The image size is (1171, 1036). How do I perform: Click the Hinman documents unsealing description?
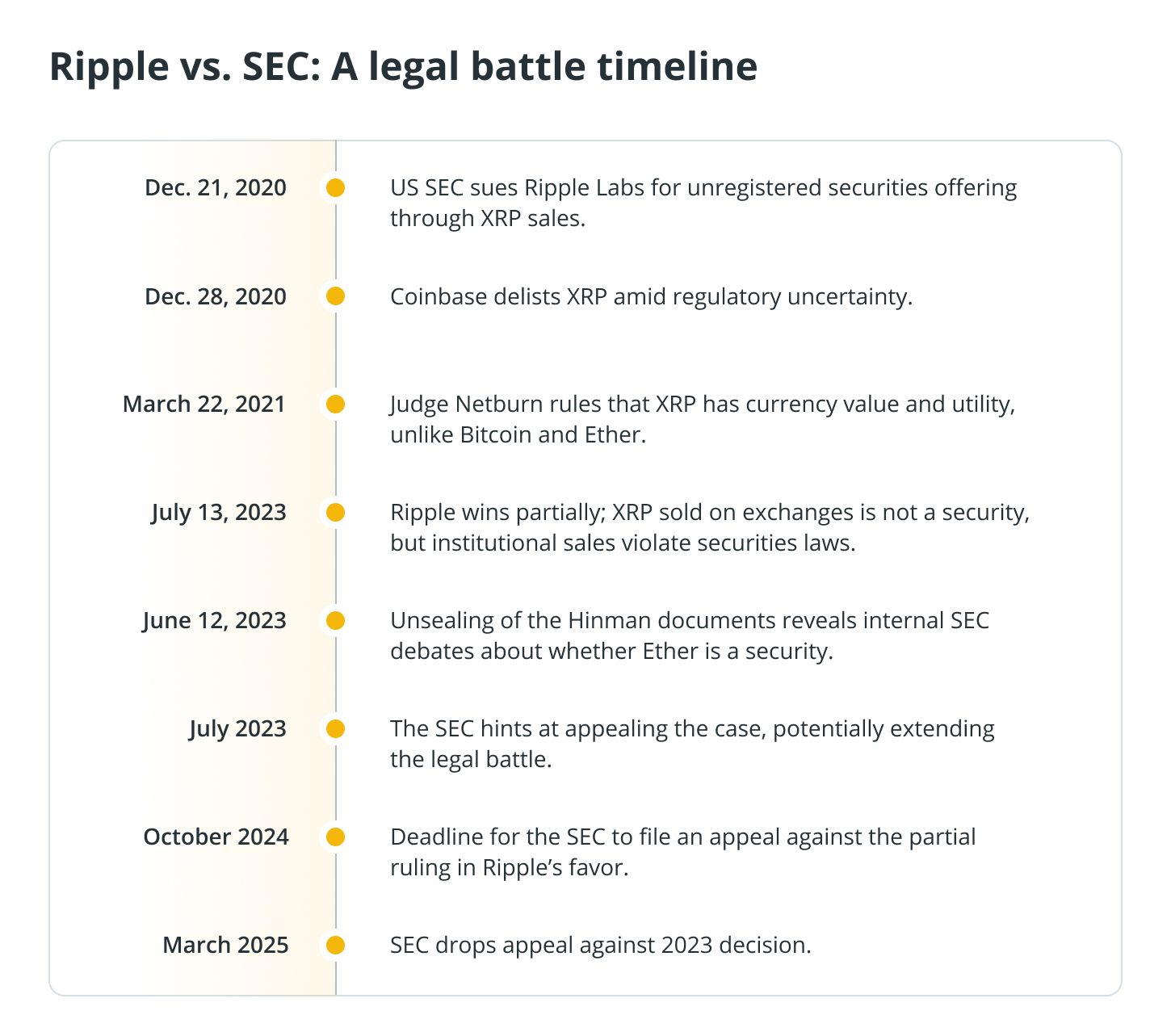tap(689, 635)
